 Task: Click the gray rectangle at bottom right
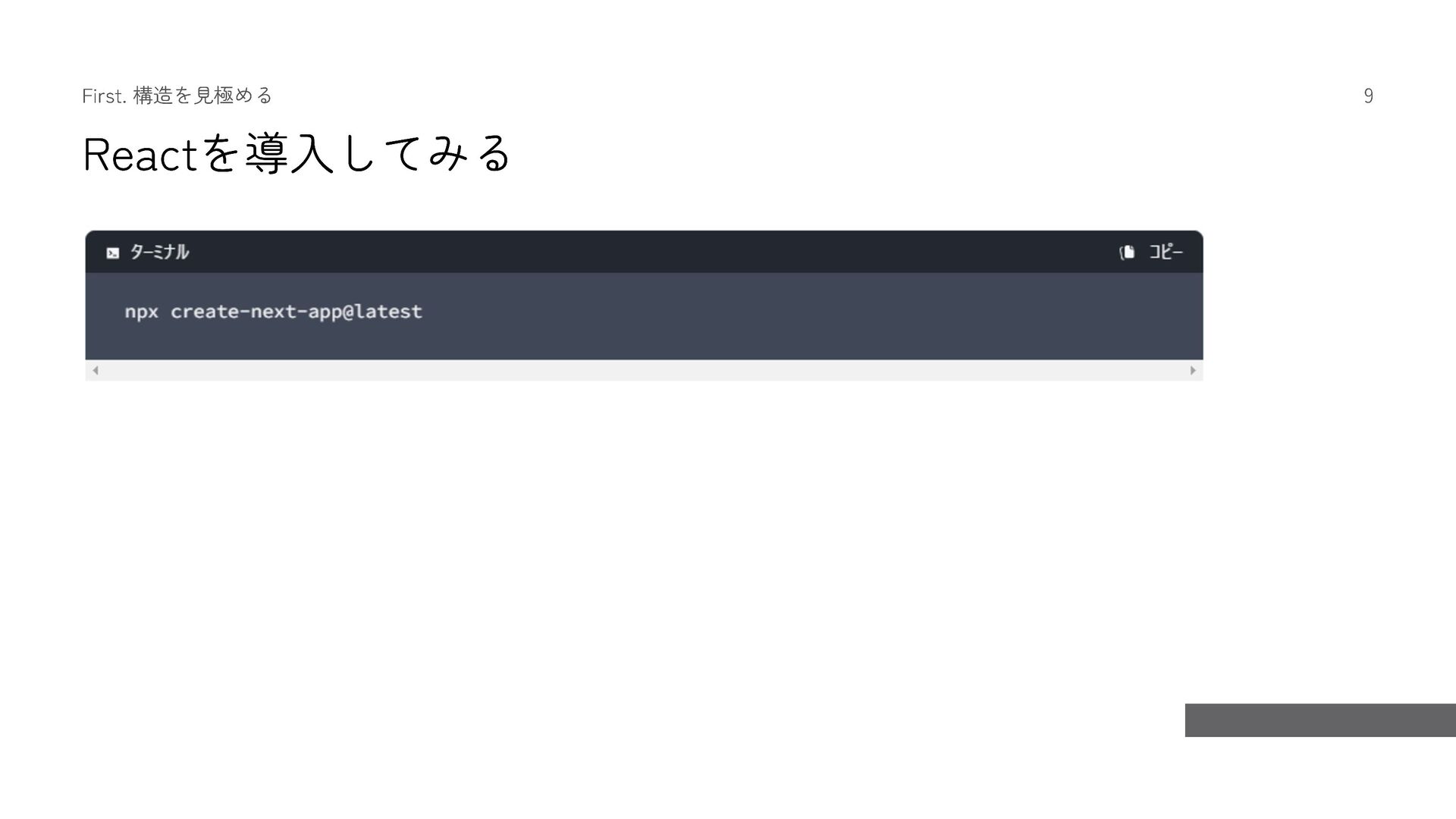[x=1319, y=720]
